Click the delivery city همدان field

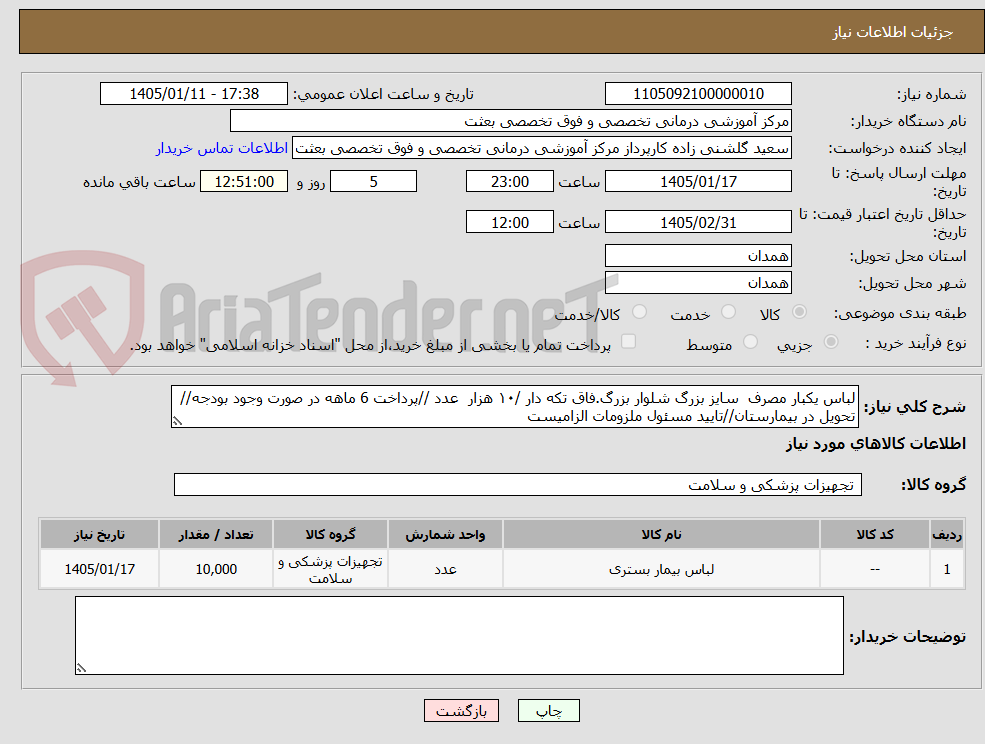click(698, 283)
